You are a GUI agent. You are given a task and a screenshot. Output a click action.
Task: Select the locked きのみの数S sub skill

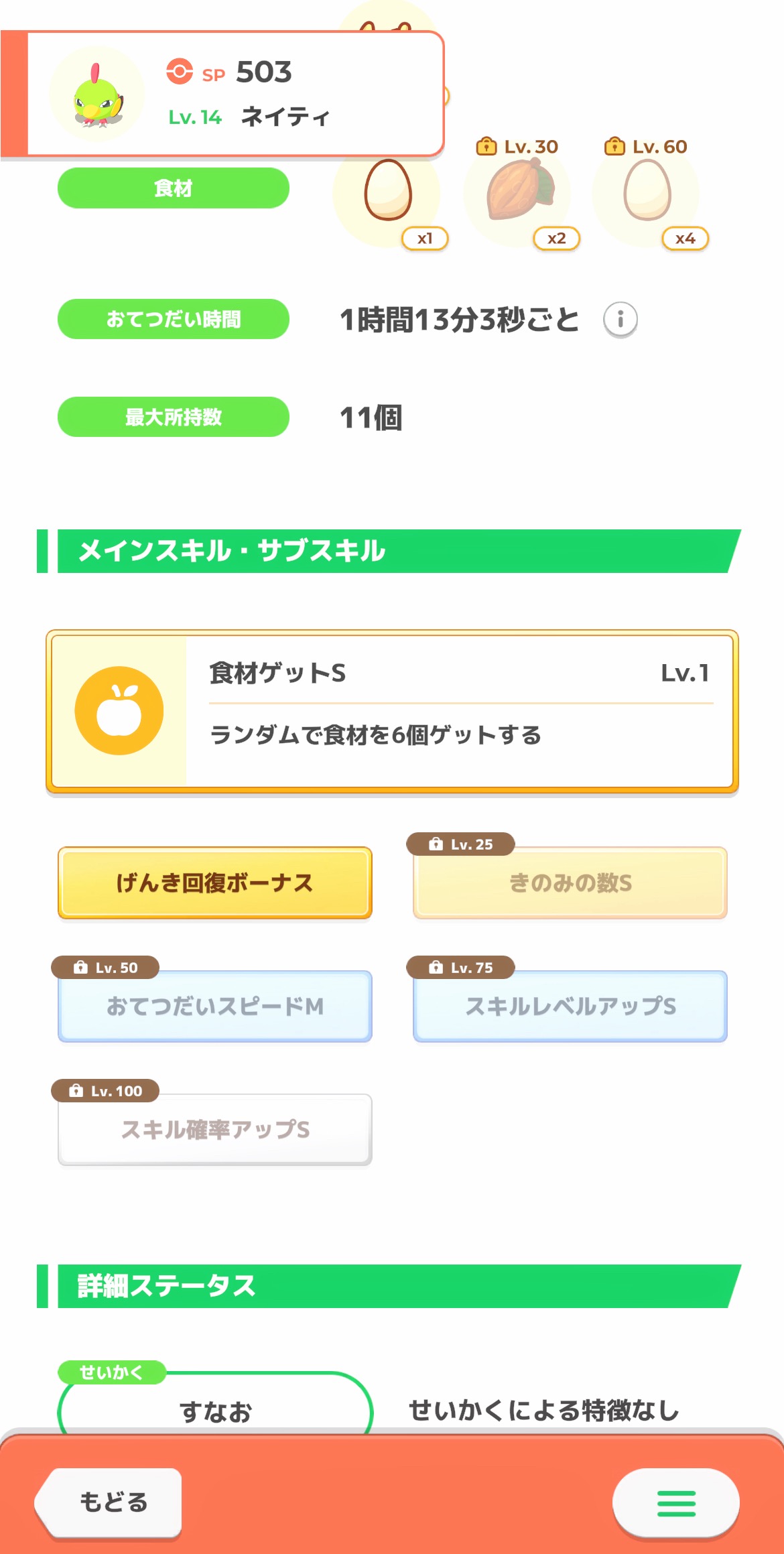570,883
